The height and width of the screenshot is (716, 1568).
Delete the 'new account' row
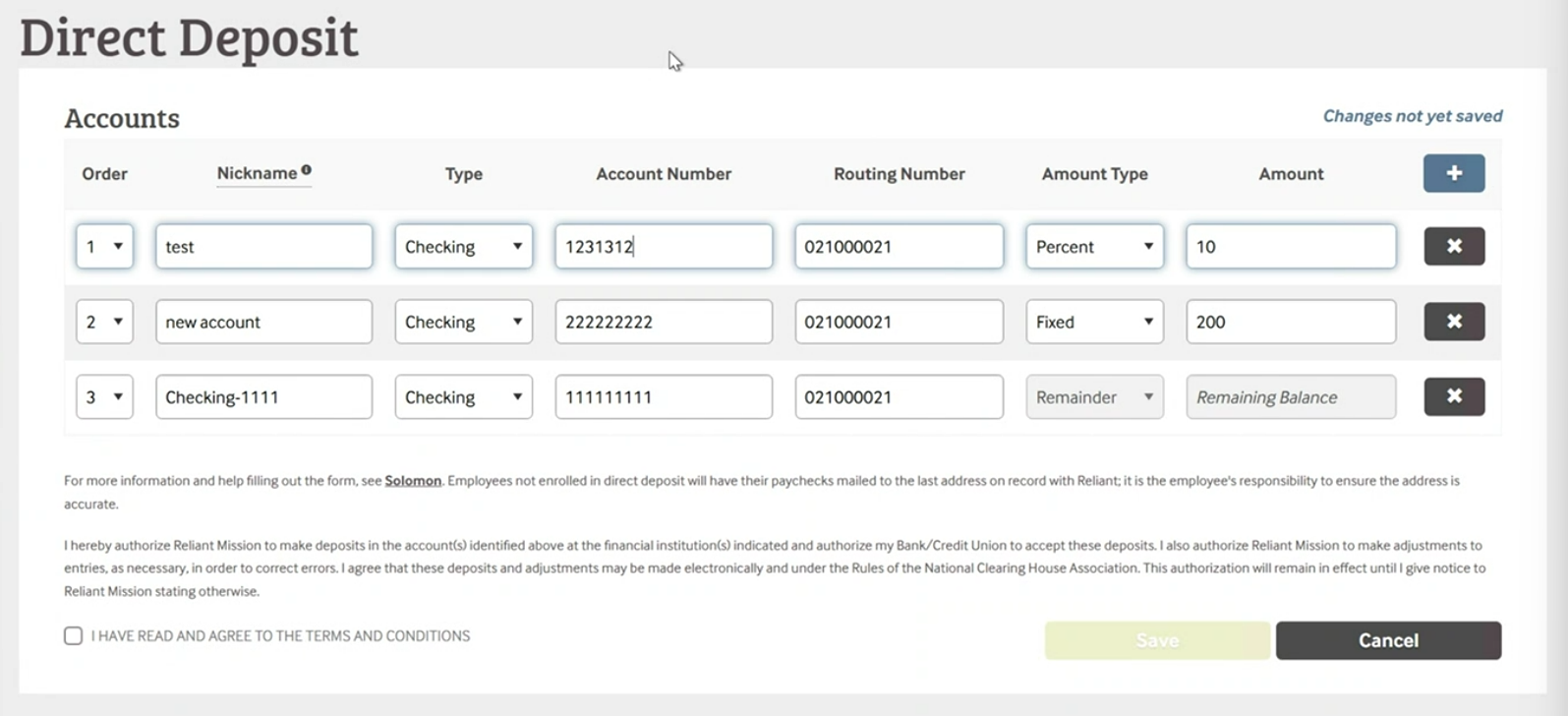click(x=1453, y=322)
